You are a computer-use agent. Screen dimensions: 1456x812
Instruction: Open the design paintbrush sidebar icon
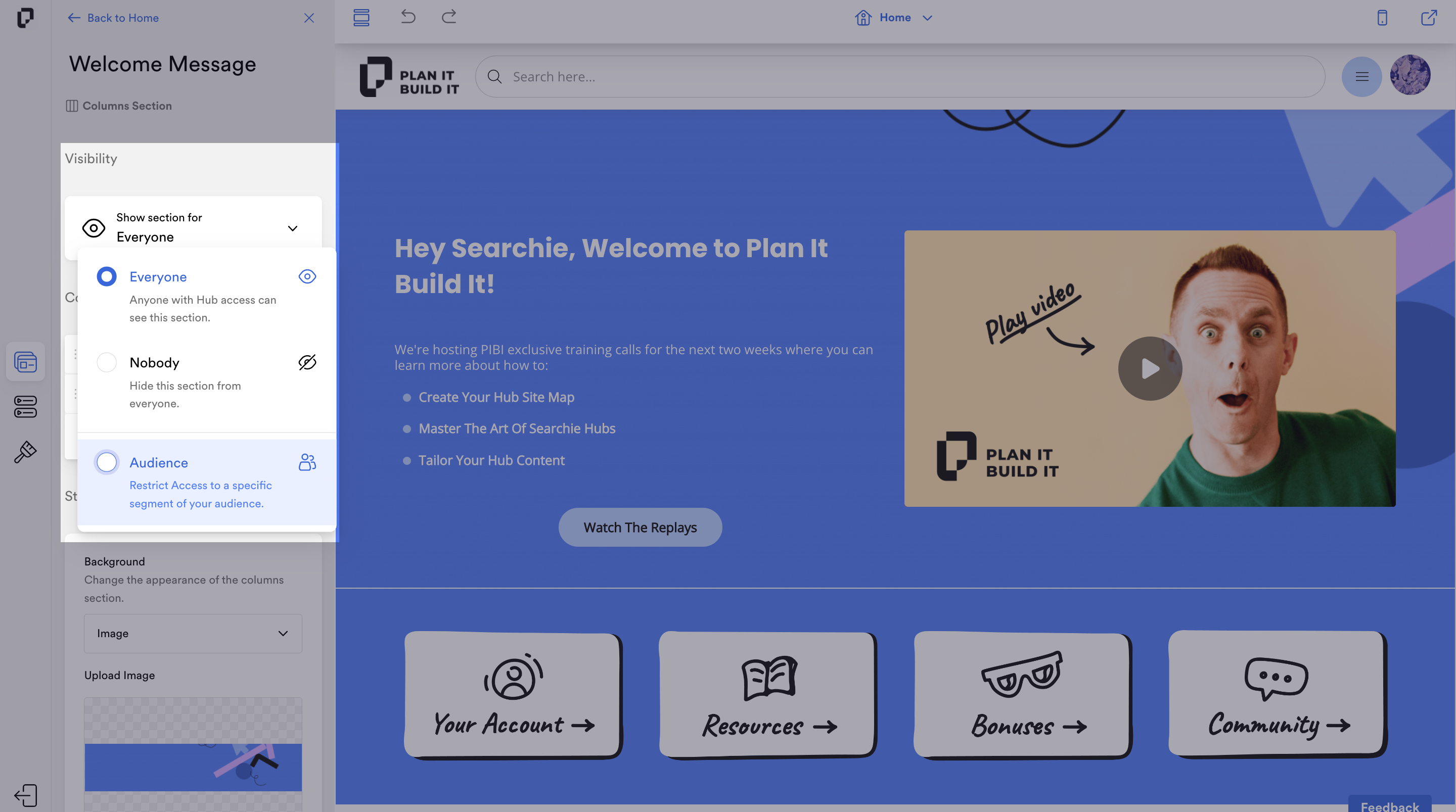point(25,452)
